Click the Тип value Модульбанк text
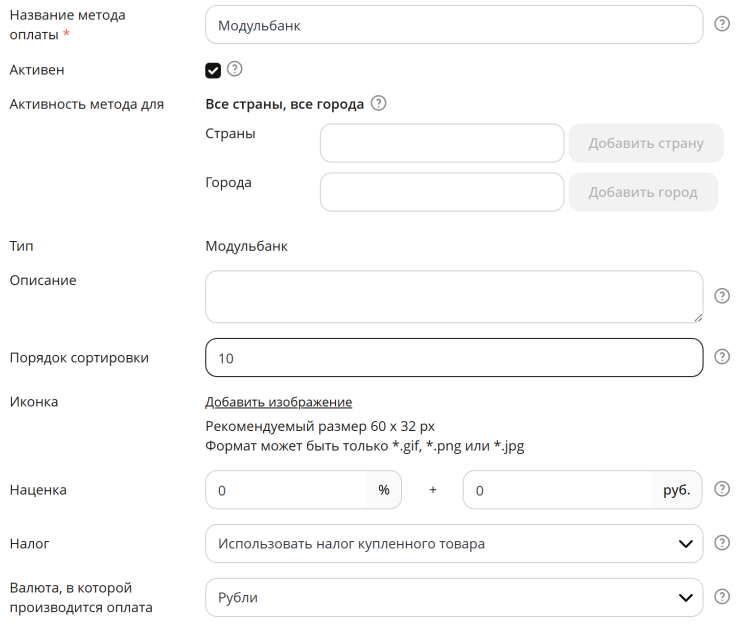This screenshot has height=626, width=740. click(246, 246)
